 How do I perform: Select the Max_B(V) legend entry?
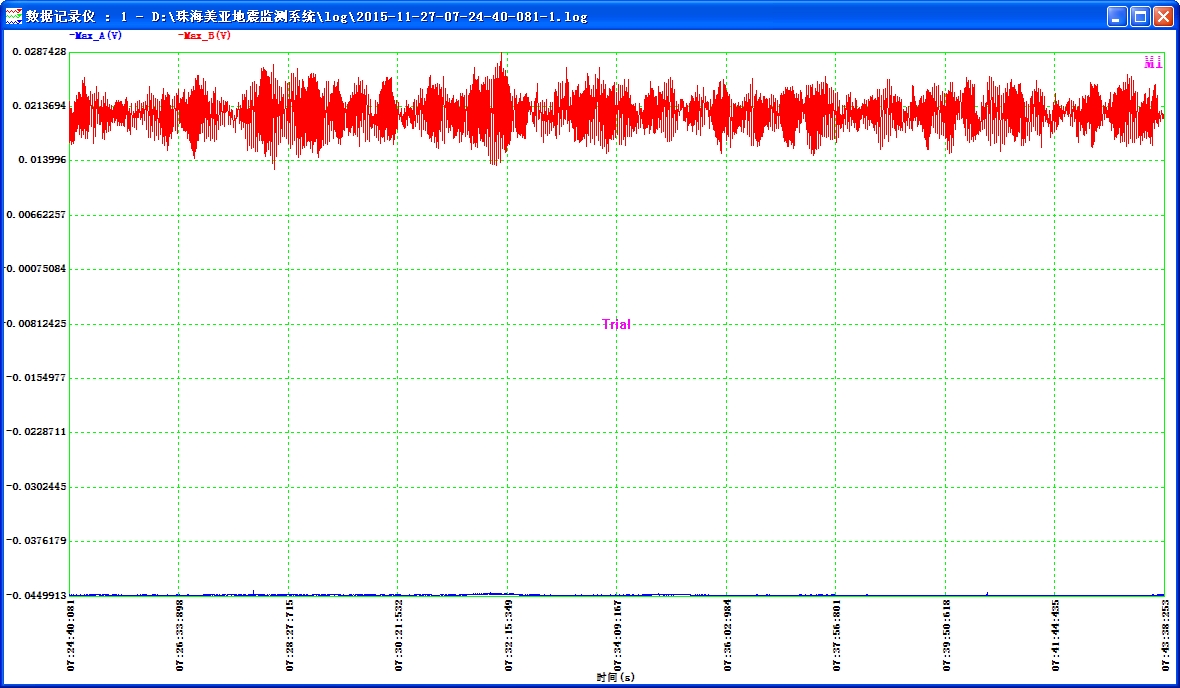pyautogui.click(x=205, y=35)
